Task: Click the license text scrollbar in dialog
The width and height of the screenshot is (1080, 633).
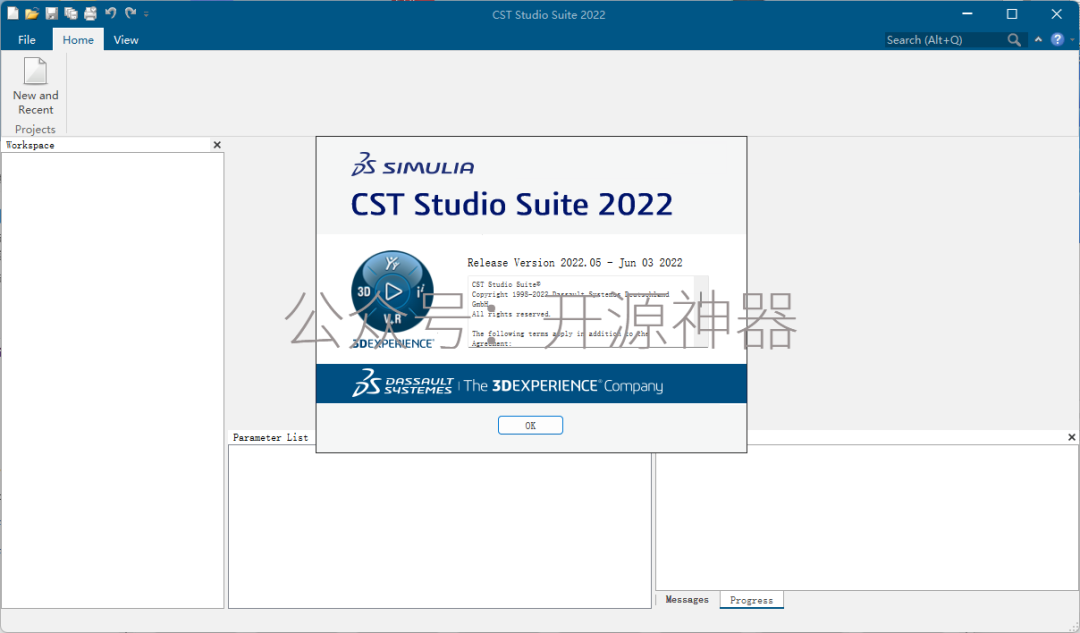Action: pyautogui.click(x=701, y=311)
